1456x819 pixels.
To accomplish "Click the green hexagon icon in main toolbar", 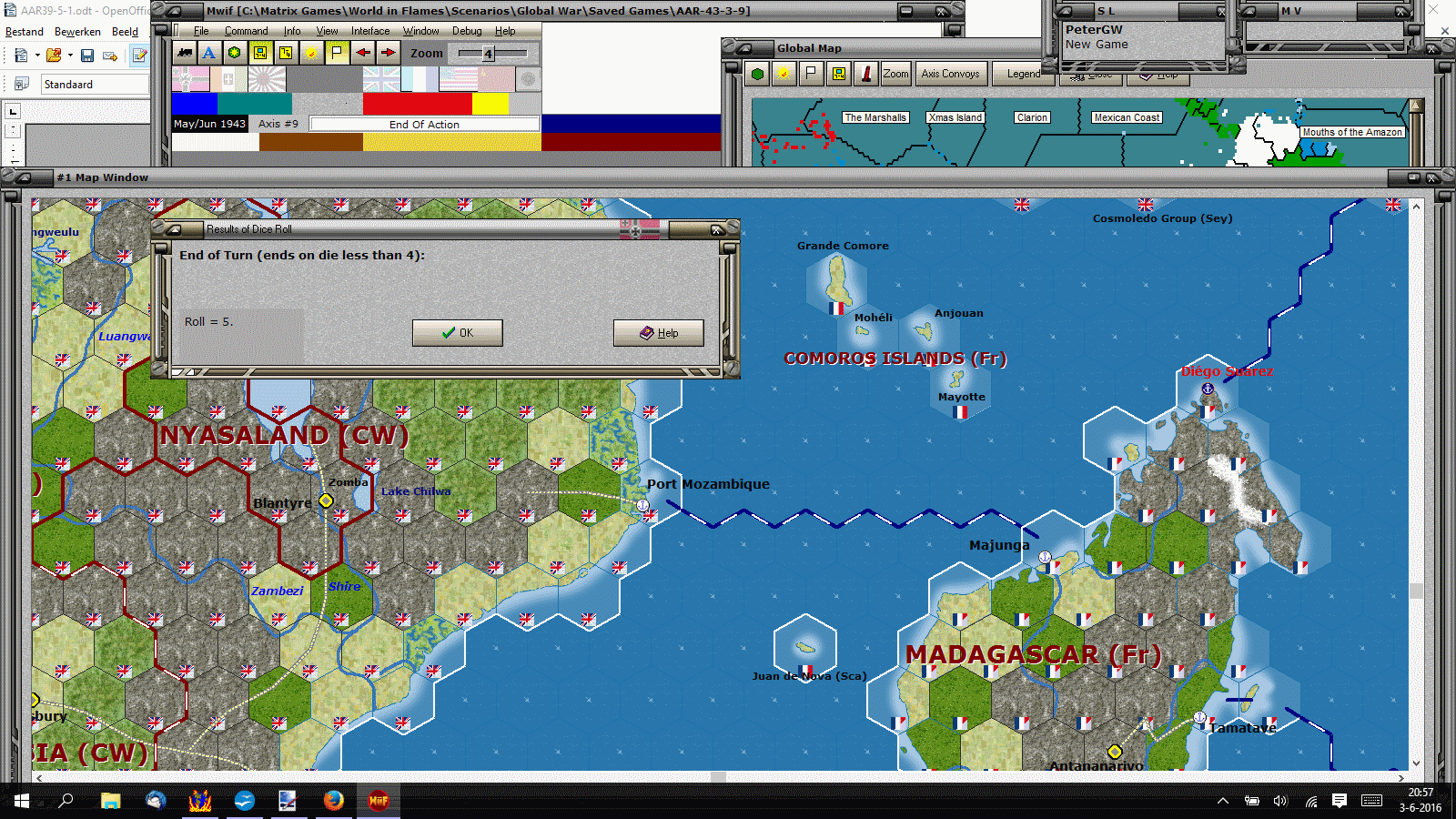I will click(x=235, y=53).
